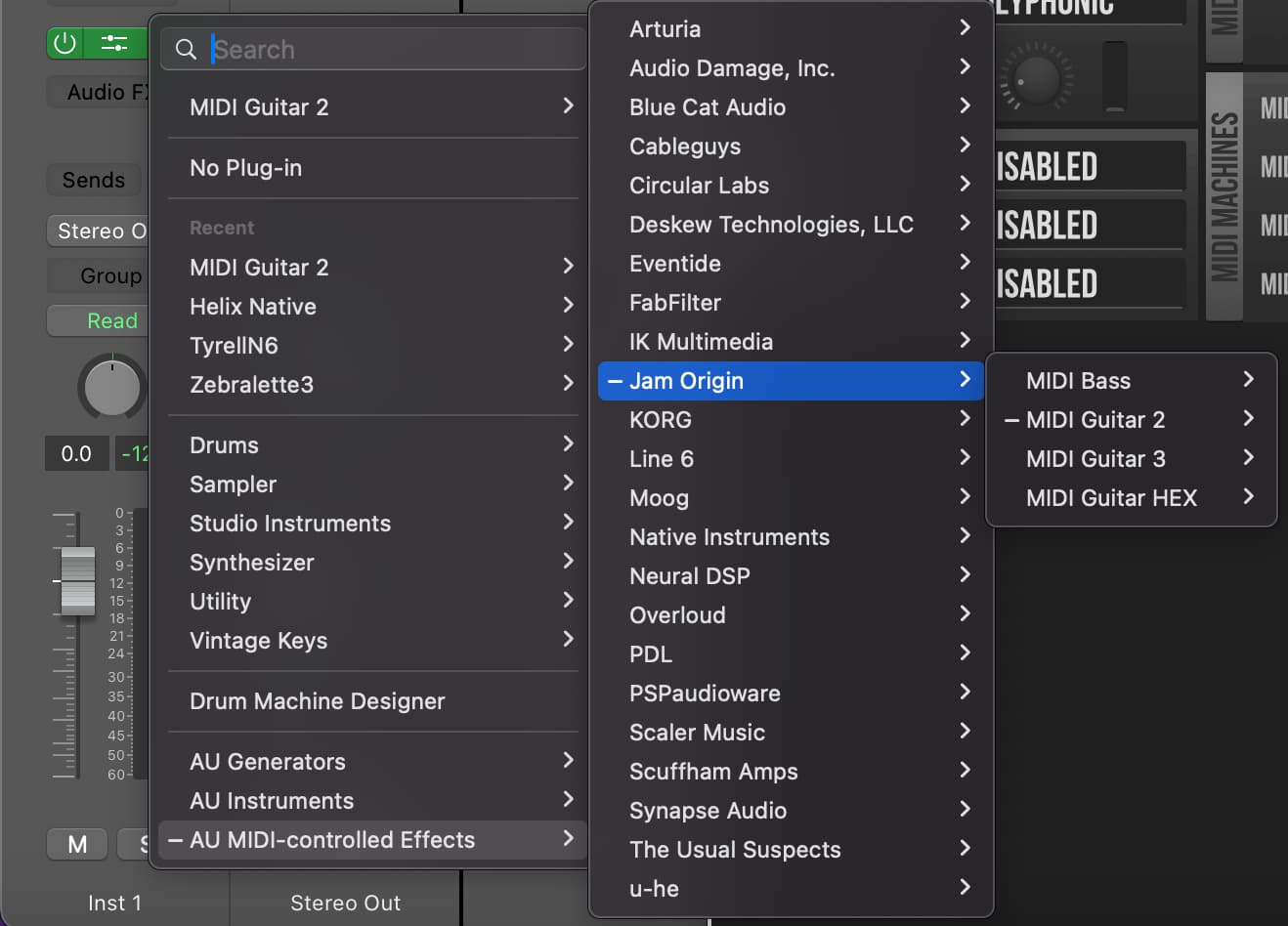This screenshot has height=926, width=1288.
Task: Expand the Vintage Keys submenu
Action: click(373, 640)
